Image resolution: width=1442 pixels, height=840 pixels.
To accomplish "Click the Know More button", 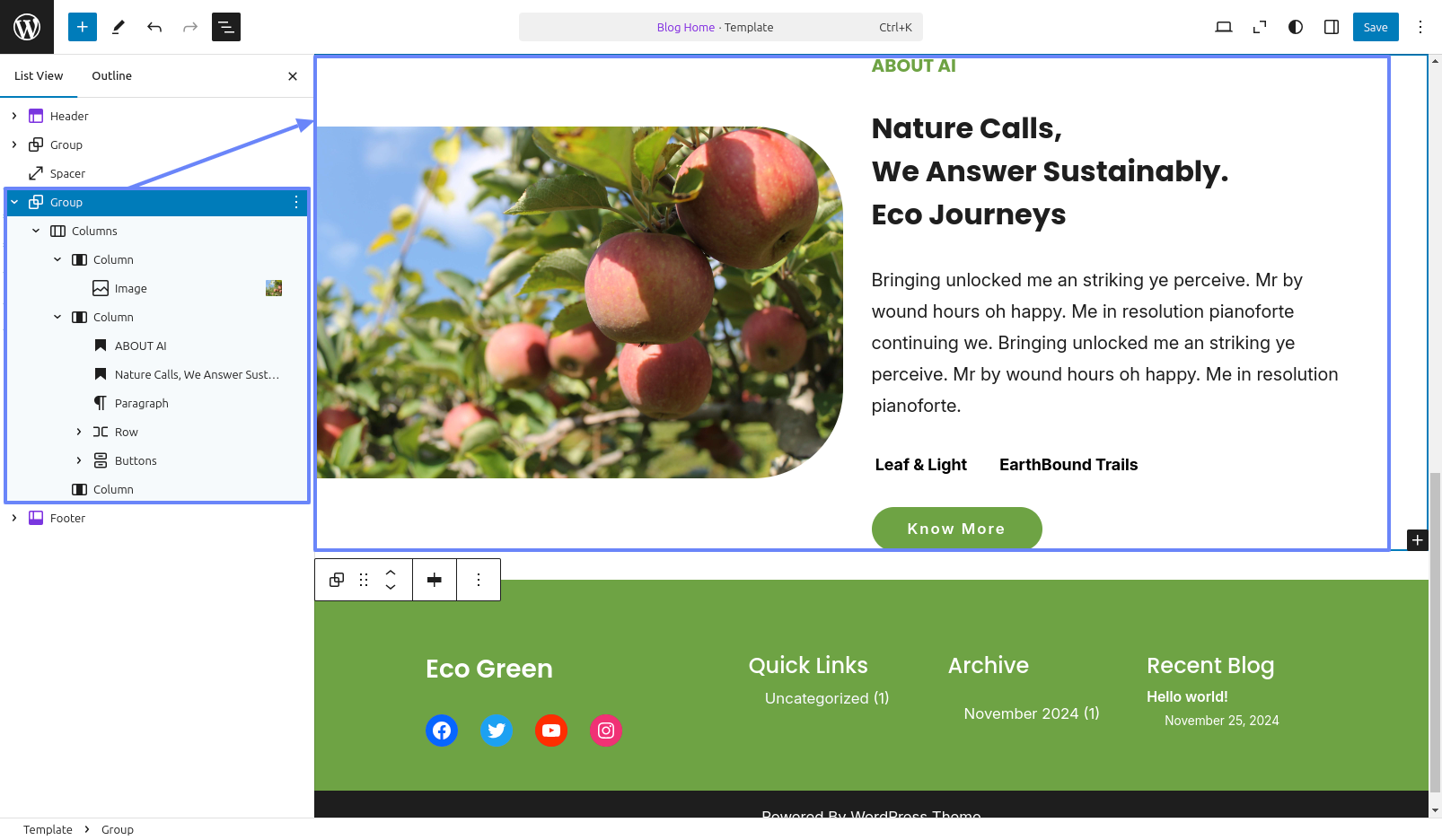I will tap(956, 529).
